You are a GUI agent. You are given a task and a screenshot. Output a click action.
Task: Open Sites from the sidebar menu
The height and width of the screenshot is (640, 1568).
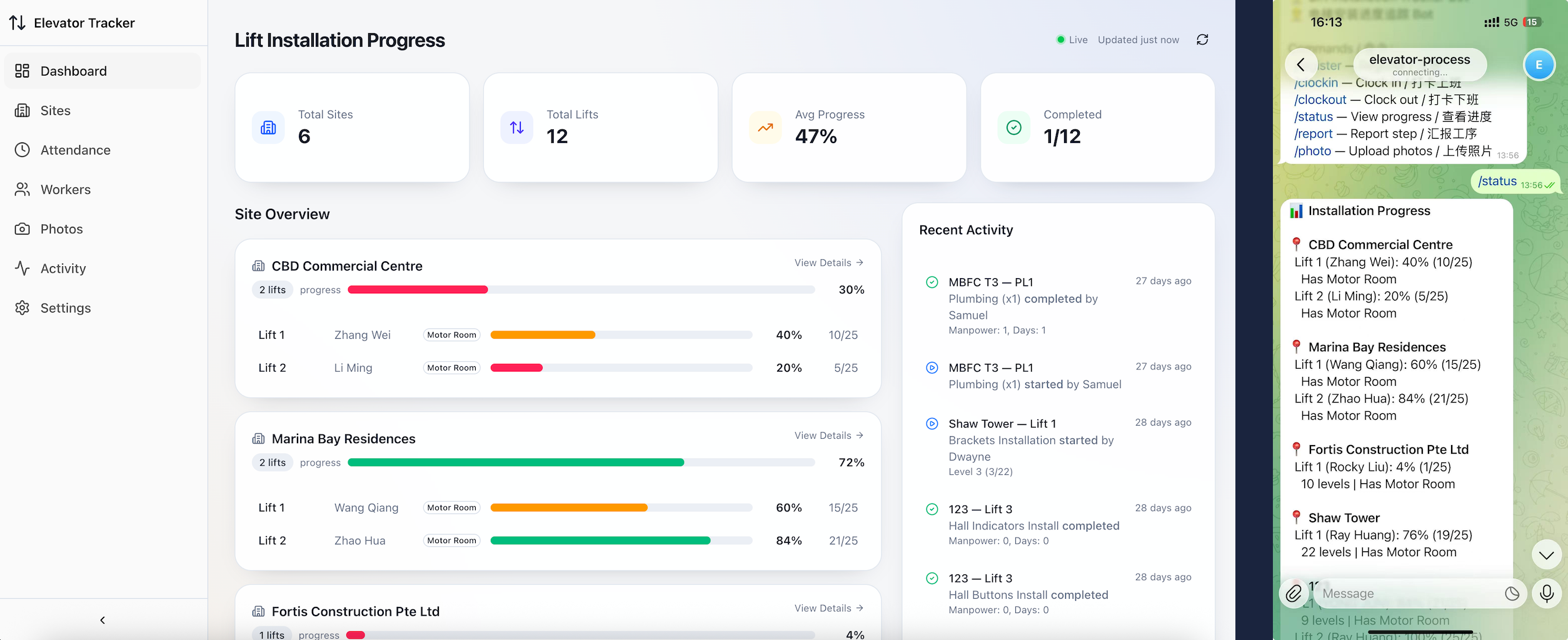click(x=55, y=111)
